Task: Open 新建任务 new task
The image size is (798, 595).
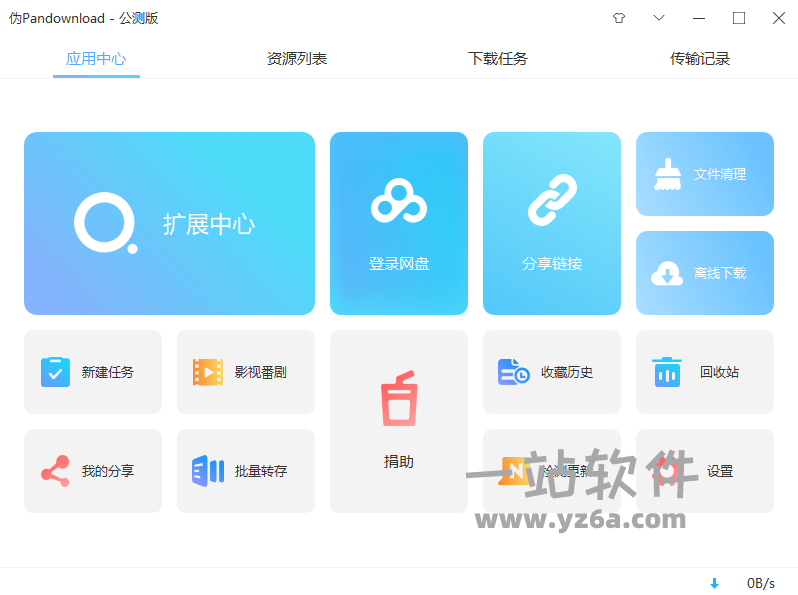Action: point(93,372)
